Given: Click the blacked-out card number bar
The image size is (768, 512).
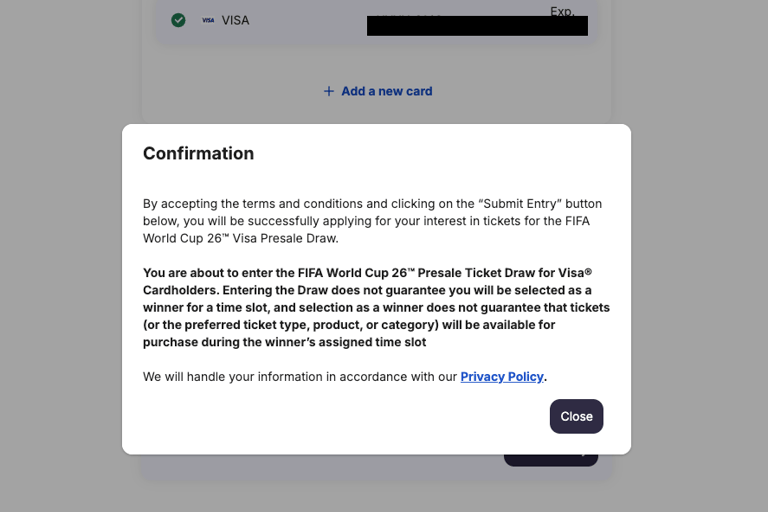Looking at the screenshot, I should (477, 25).
